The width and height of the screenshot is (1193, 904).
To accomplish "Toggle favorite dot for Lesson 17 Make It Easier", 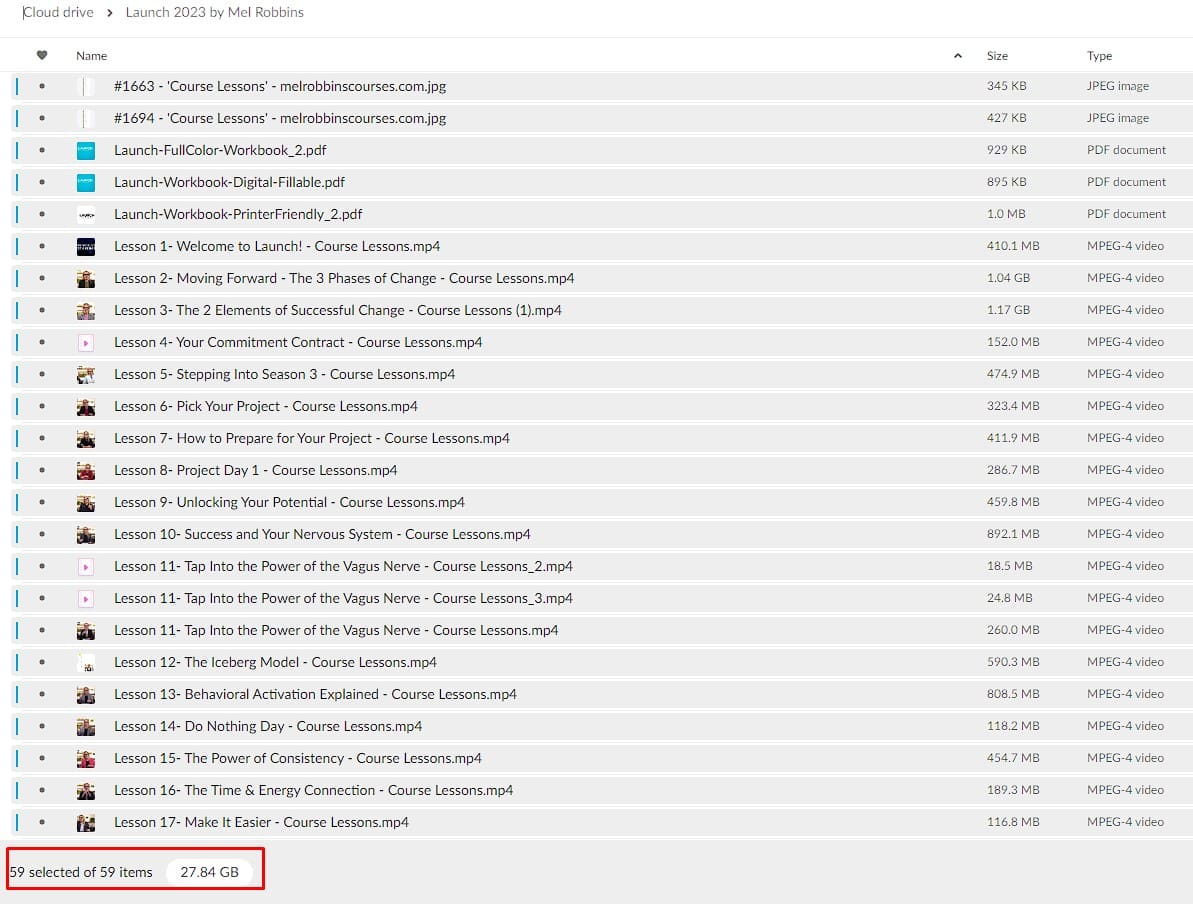I will click(x=42, y=822).
